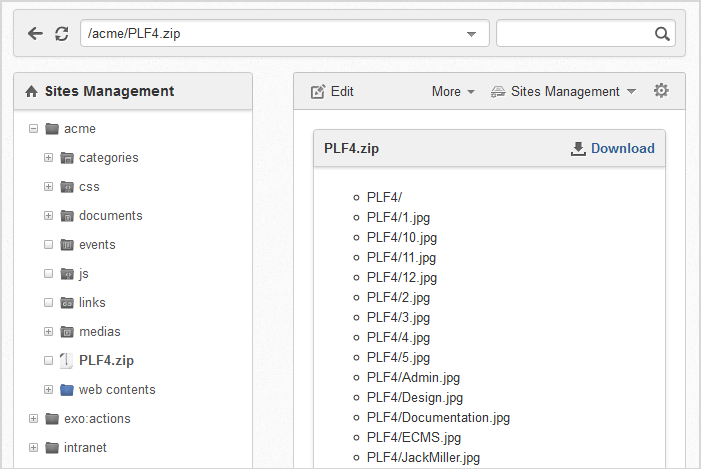Click the Download link for PLF4.zip

coord(612,148)
